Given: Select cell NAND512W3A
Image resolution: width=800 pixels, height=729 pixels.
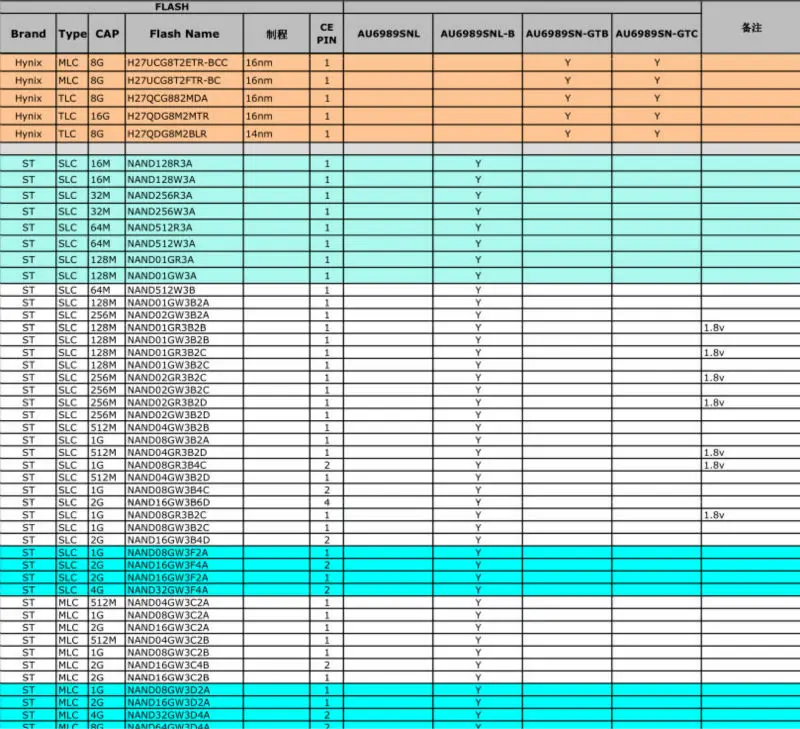Looking at the screenshot, I should [x=184, y=244].
